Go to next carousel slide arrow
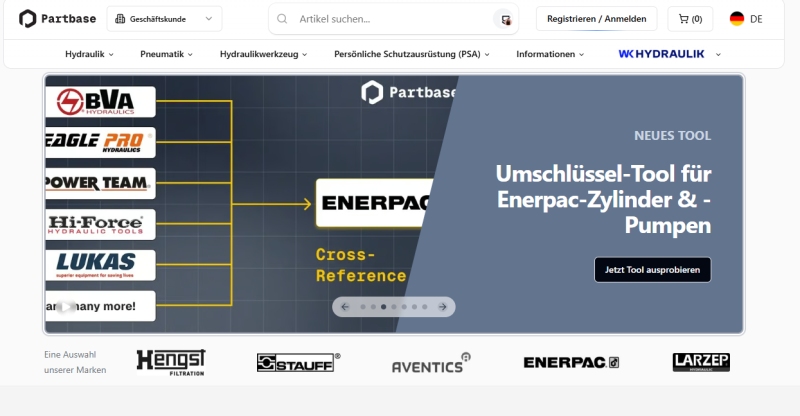800x416 pixels. click(444, 307)
